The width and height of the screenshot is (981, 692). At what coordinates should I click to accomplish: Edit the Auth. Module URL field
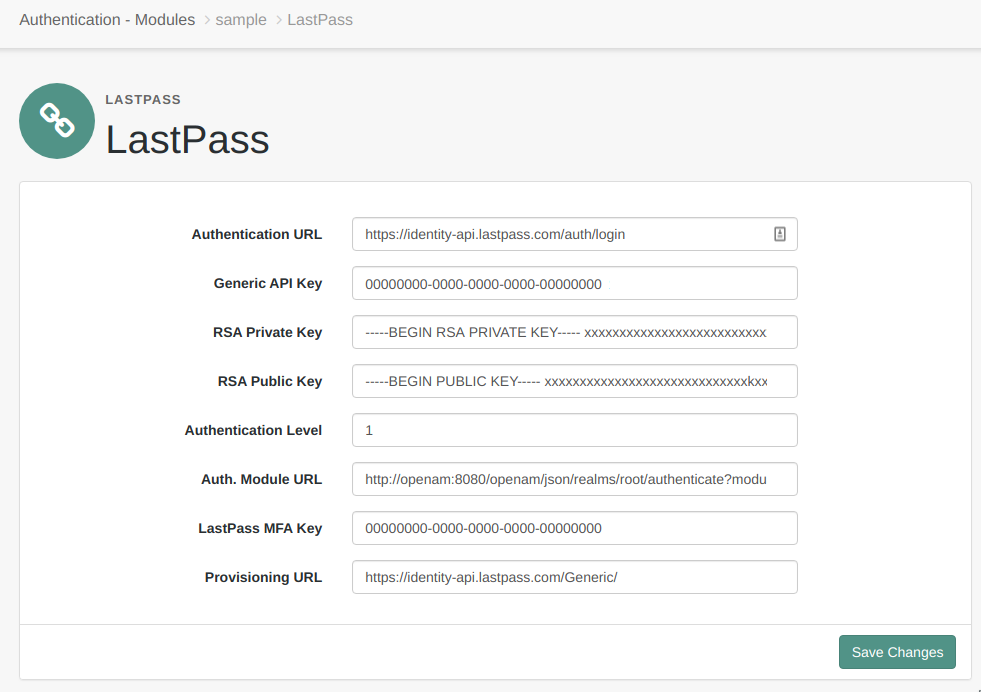574,479
